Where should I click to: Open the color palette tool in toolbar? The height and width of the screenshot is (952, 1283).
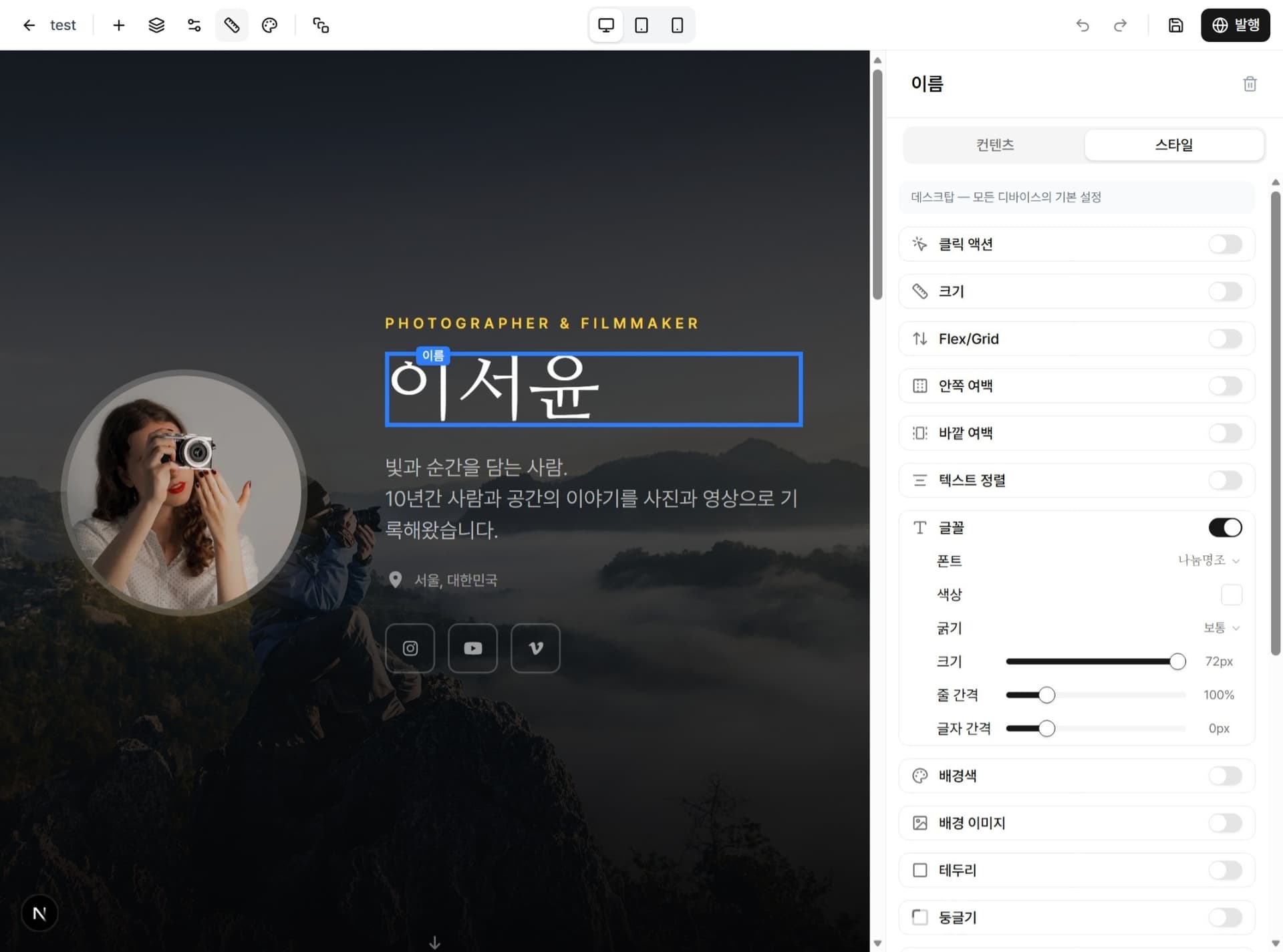pos(269,25)
